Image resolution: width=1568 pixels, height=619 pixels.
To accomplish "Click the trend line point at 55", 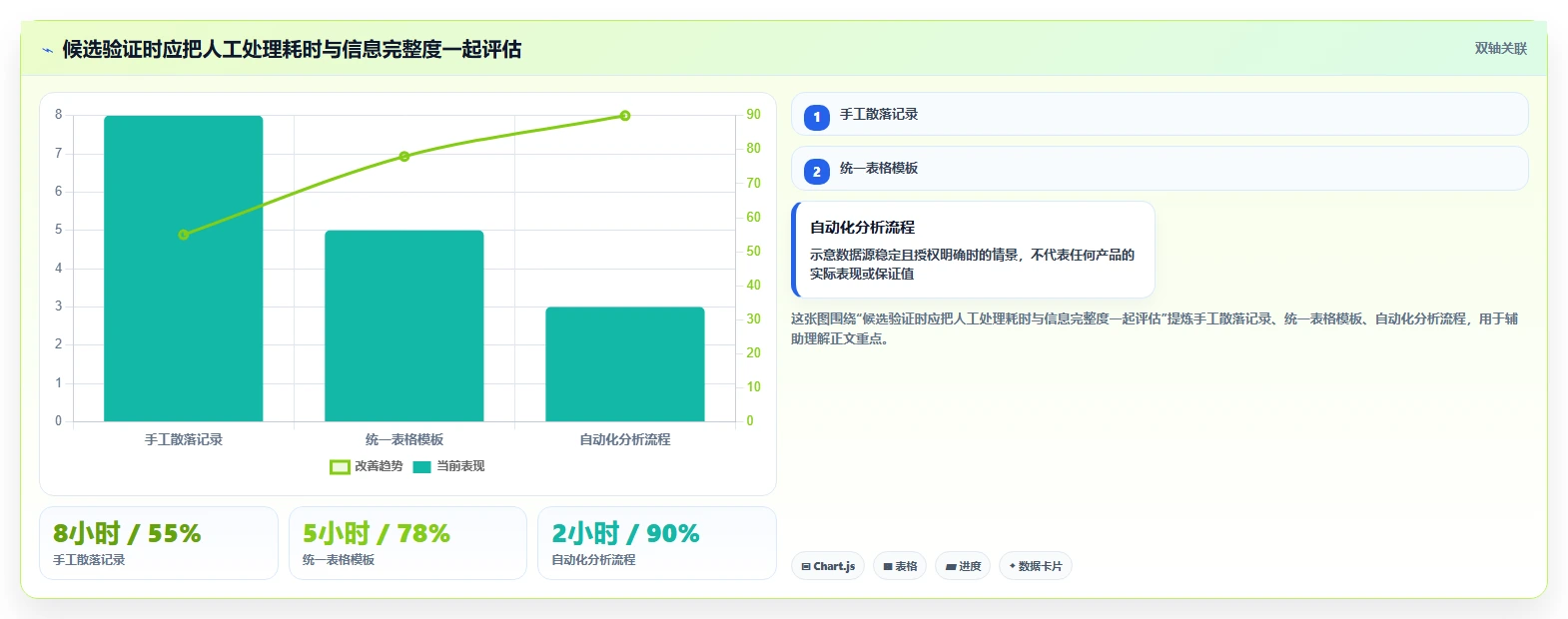I will pos(183,235).
